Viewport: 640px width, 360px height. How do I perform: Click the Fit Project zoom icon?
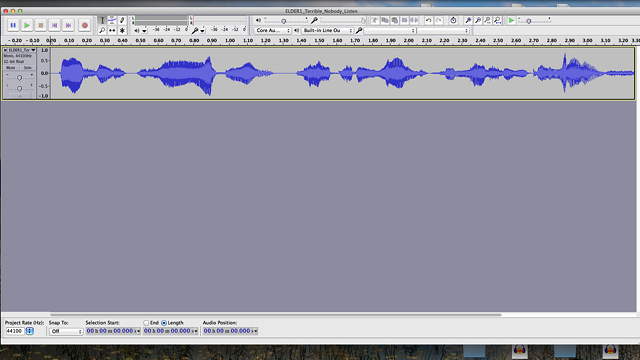pos(497,20)
